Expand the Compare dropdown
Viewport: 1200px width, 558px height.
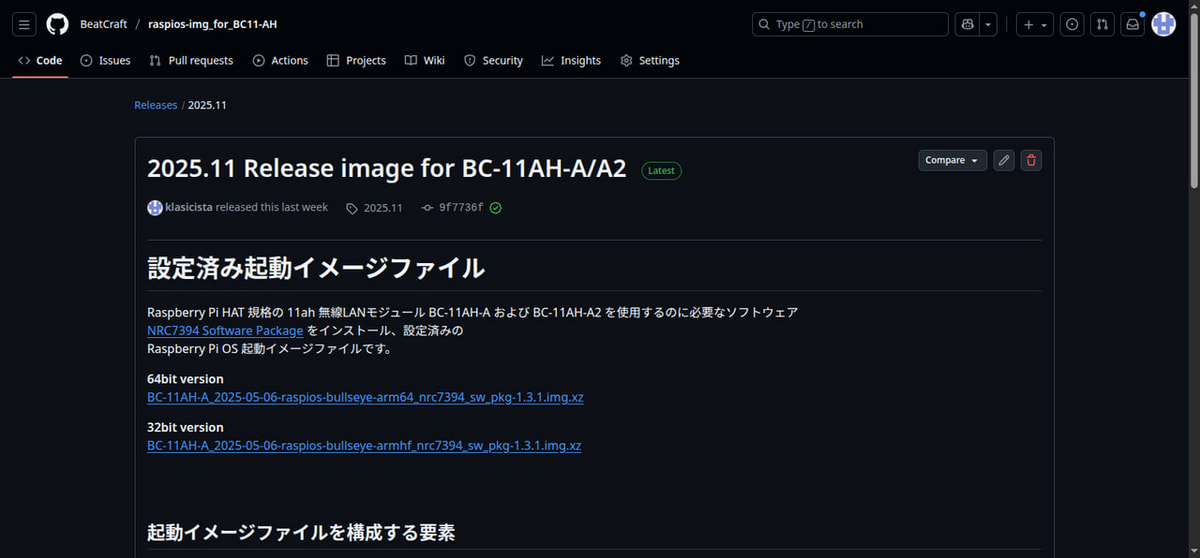pyautogui.click(x=952, y=160)
